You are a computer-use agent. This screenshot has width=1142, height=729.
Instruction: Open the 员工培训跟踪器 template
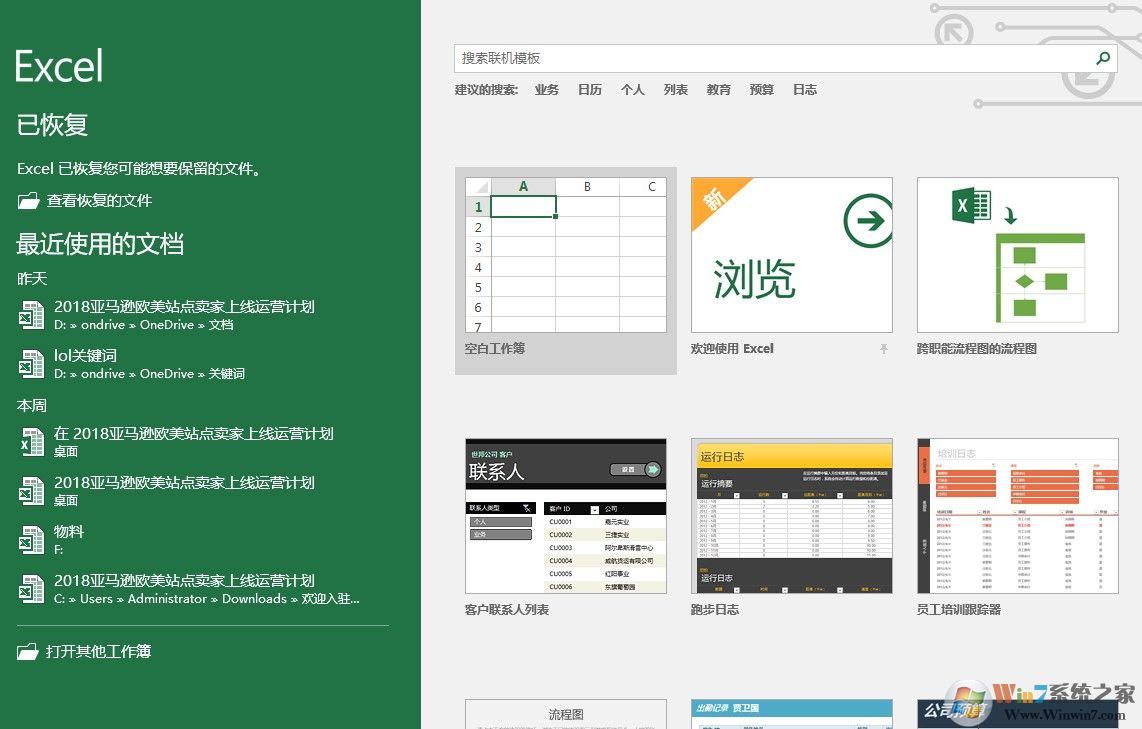(1017, 516)
